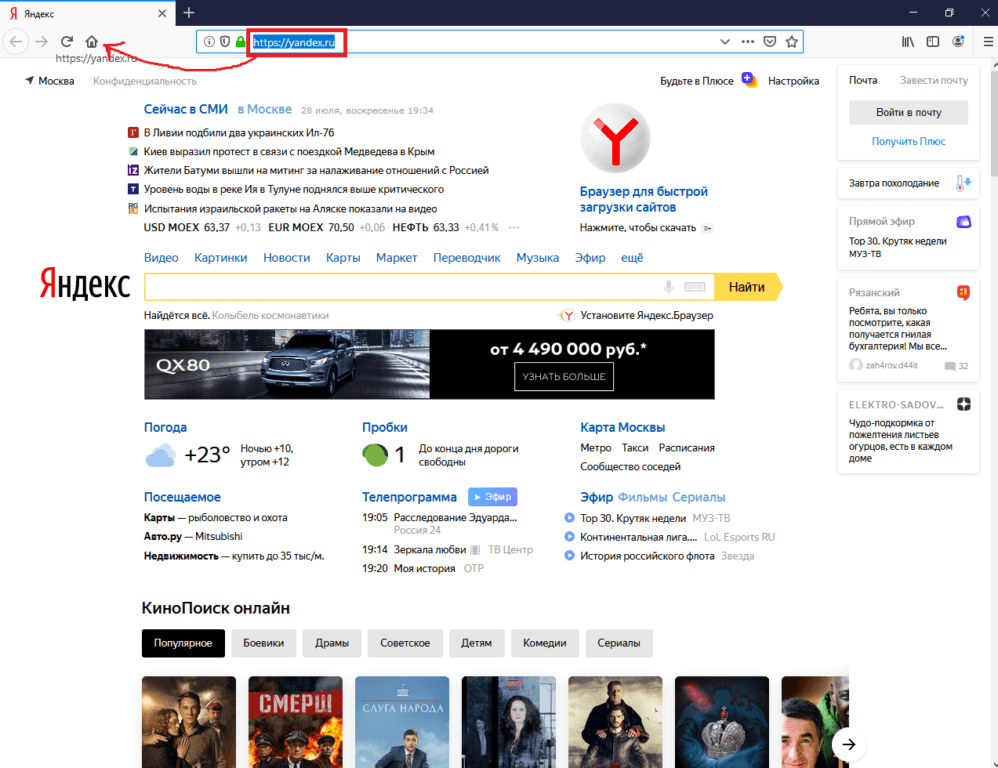Play История российского флота broadcast

570,555
